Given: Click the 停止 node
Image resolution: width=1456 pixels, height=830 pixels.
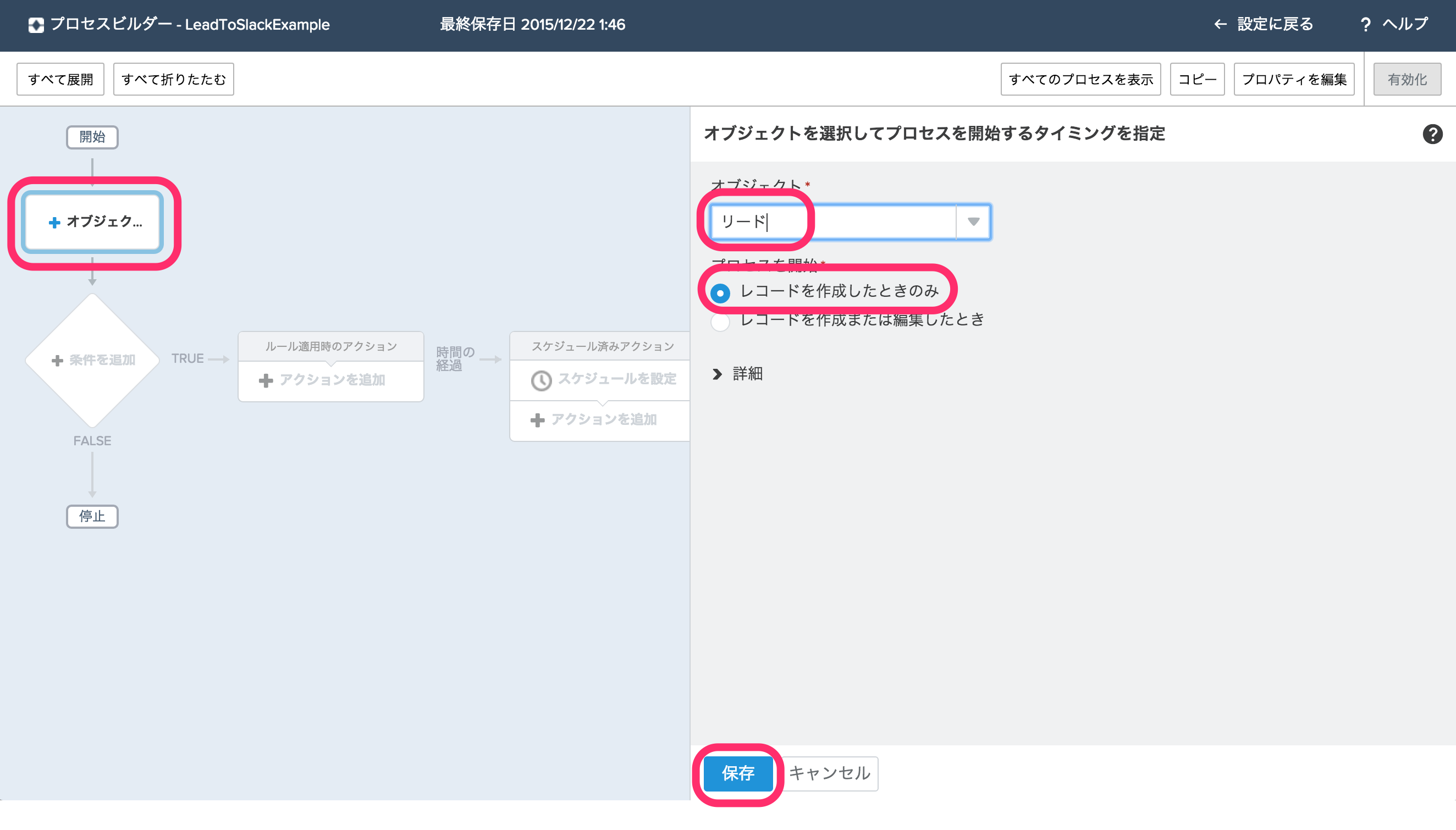Looking at the screenshot, I should (92, 517).
